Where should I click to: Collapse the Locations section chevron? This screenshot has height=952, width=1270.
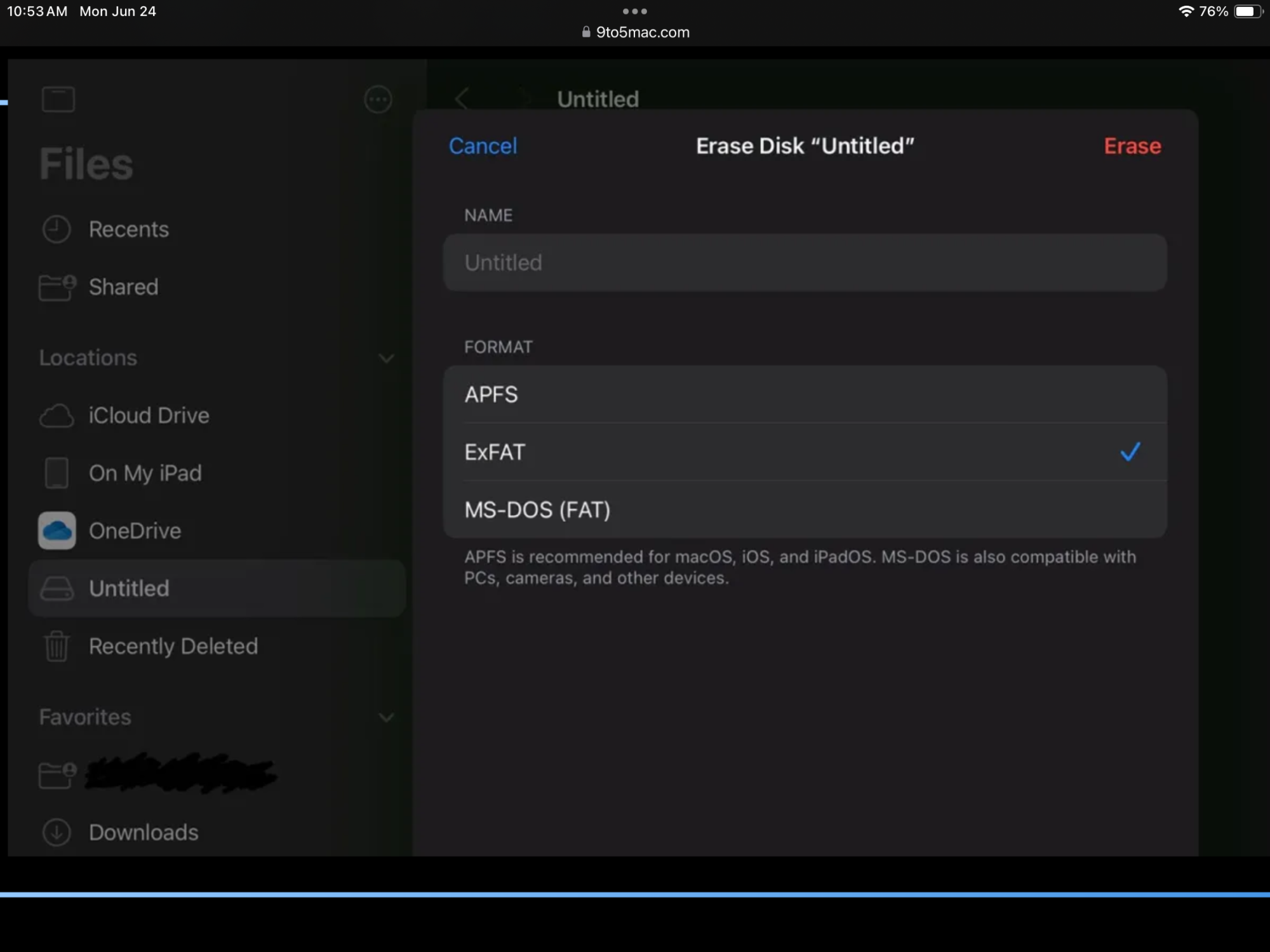(386, 358)
